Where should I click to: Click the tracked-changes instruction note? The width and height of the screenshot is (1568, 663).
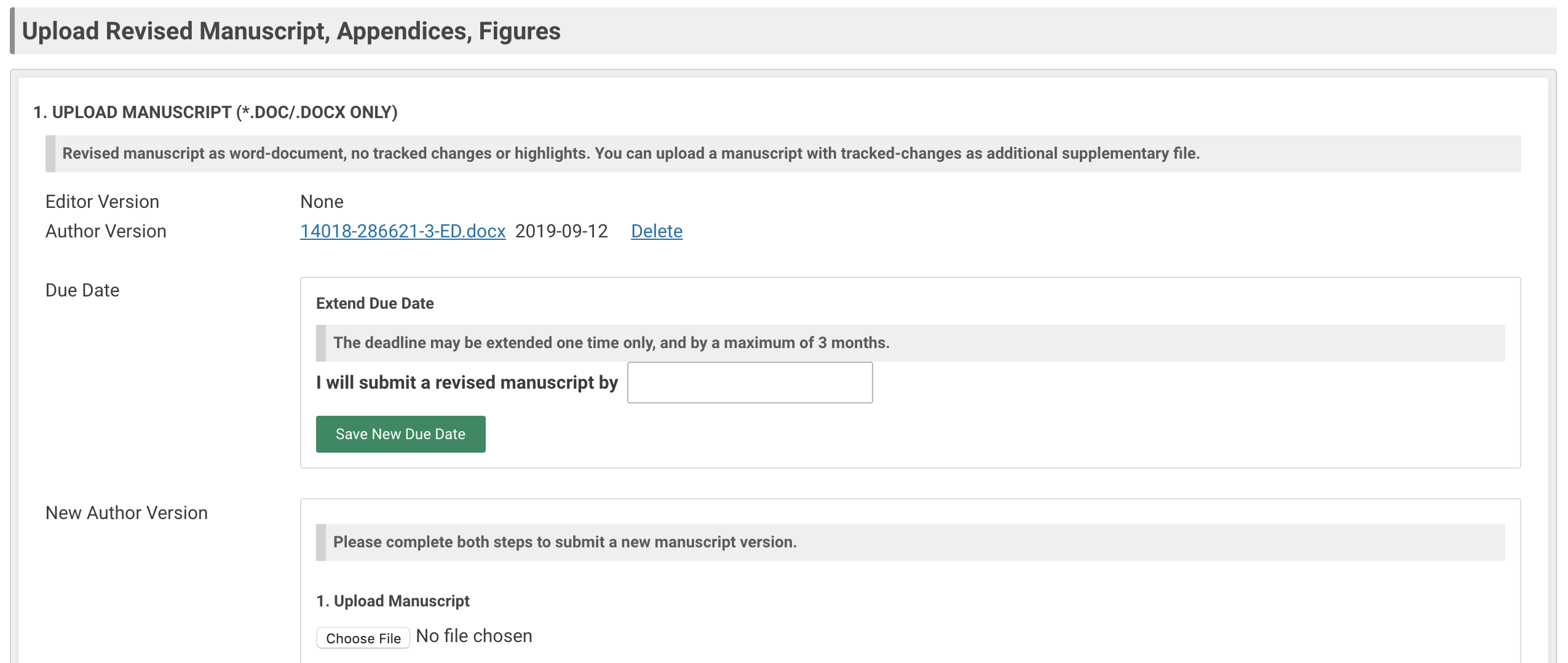pyautogui.click(x=630, y=154)
